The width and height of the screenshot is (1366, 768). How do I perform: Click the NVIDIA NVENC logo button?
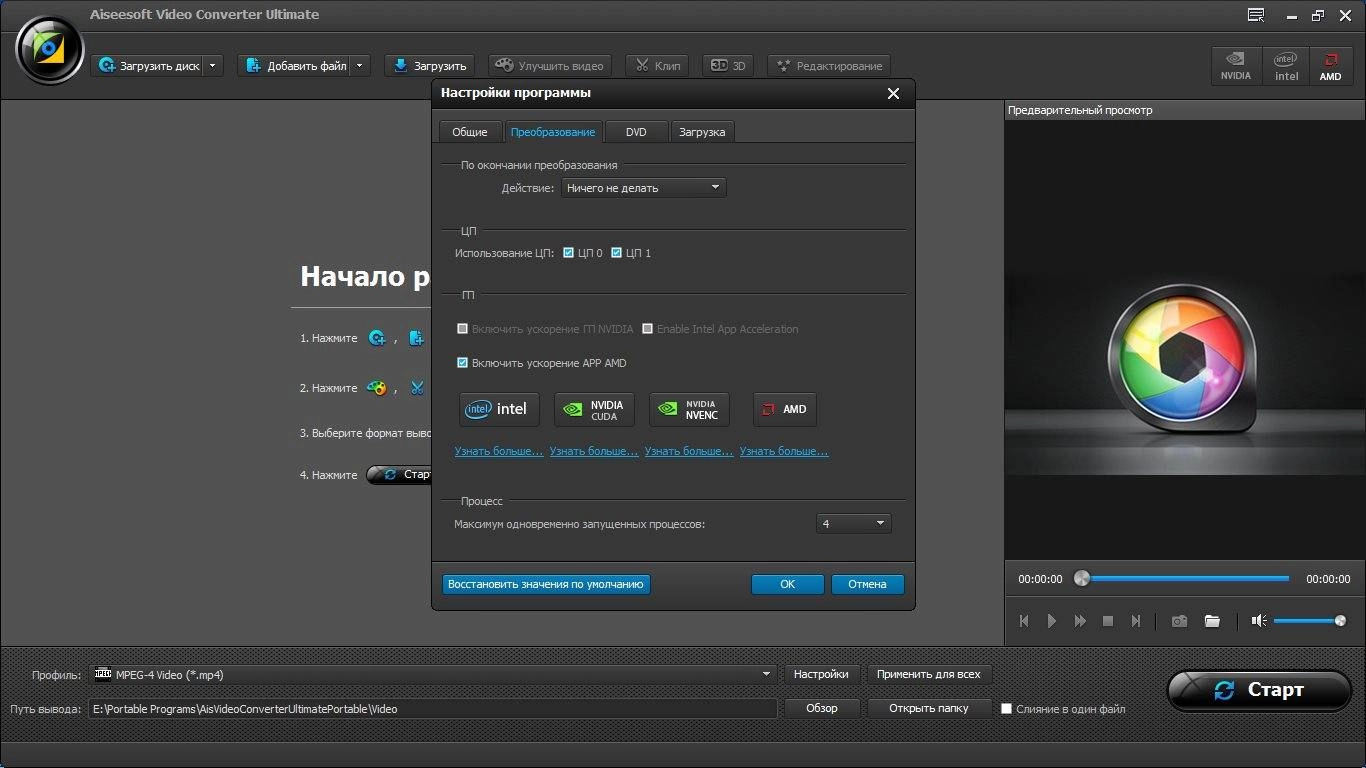(689, 409)
